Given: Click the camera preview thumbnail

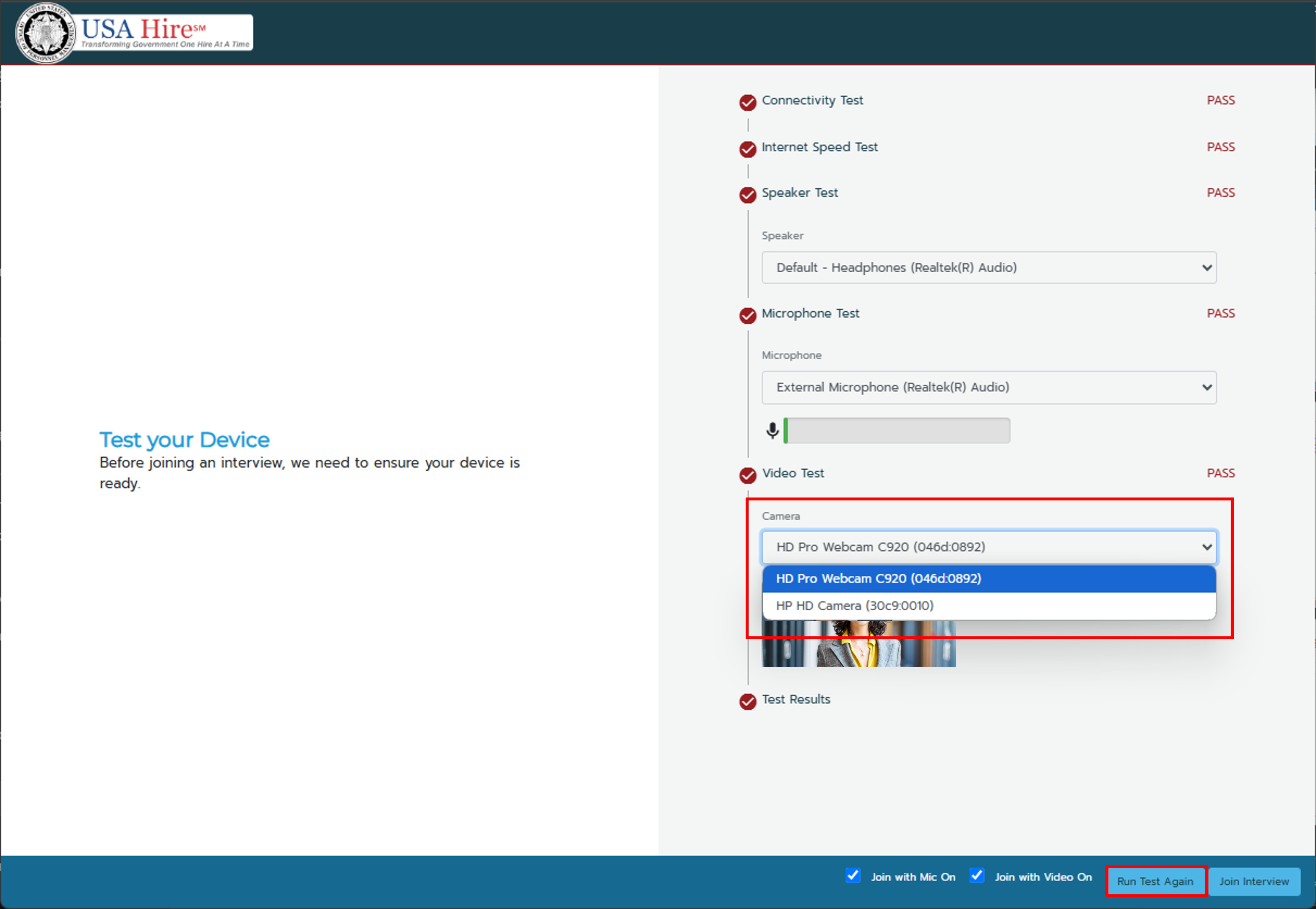Looking at the screenshot, I should pyautogui.click(x=859, y=643).
